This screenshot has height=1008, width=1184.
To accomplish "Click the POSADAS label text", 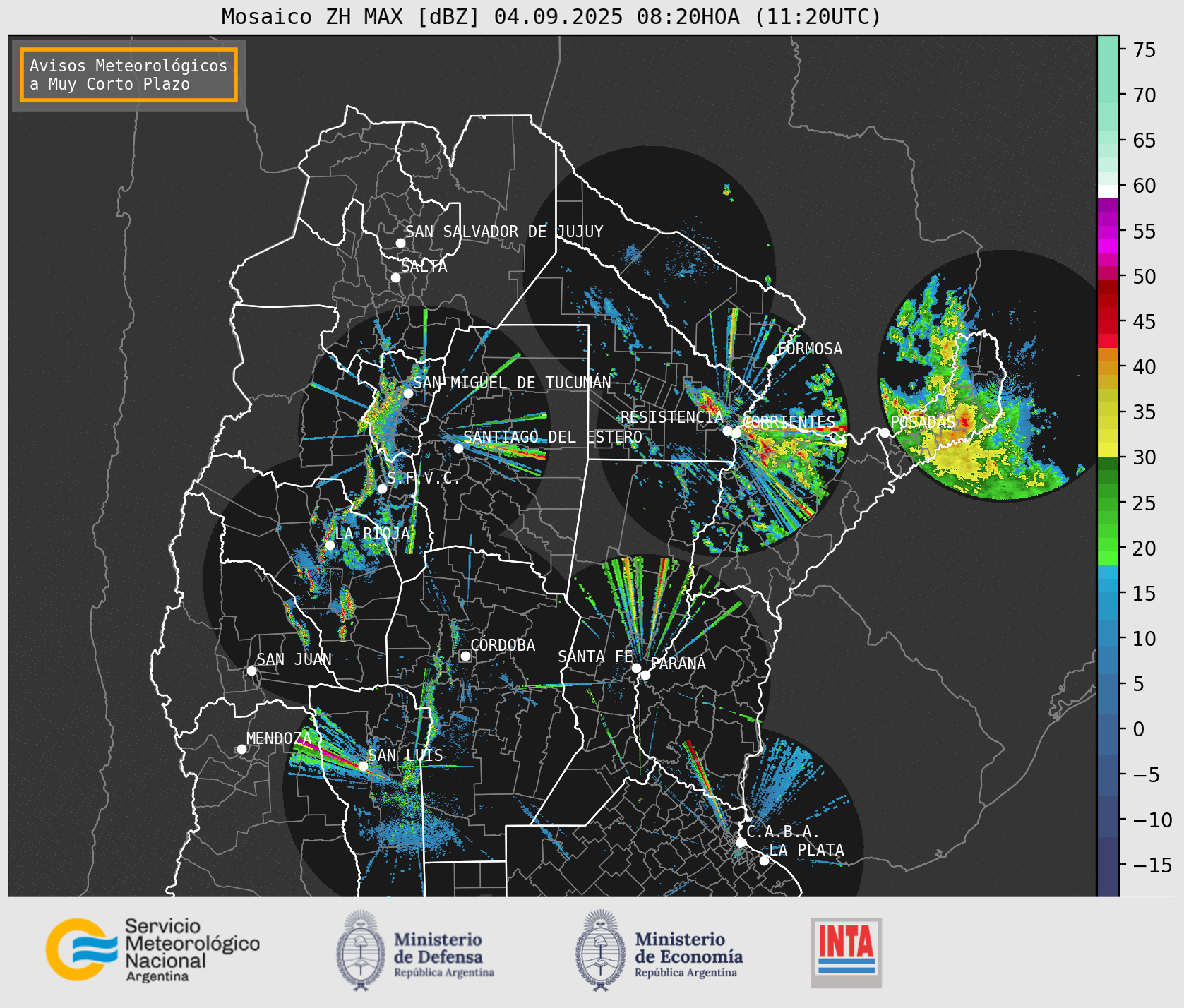I will 923,422.
